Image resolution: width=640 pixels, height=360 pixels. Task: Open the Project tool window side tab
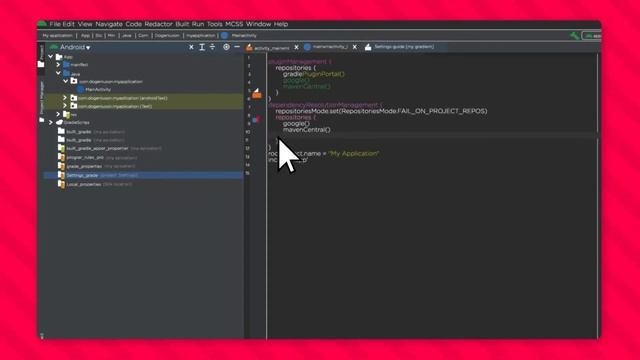click(41, 52)
